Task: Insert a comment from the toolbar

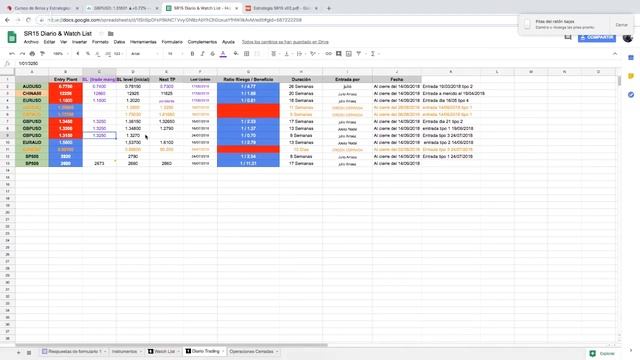Action: 339,54
